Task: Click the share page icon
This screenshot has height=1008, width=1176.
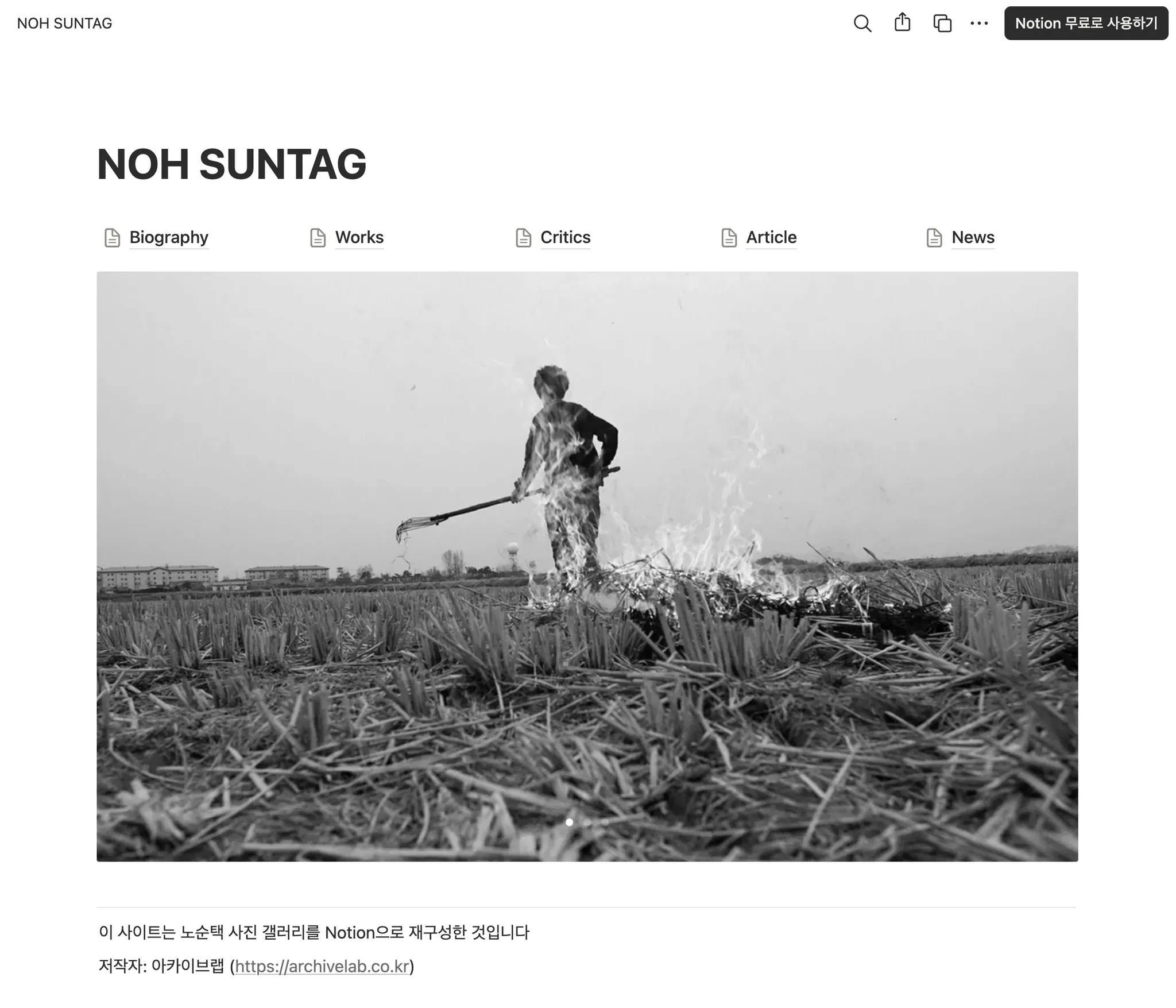Action: pyautogui.click(x=902, y=23)
